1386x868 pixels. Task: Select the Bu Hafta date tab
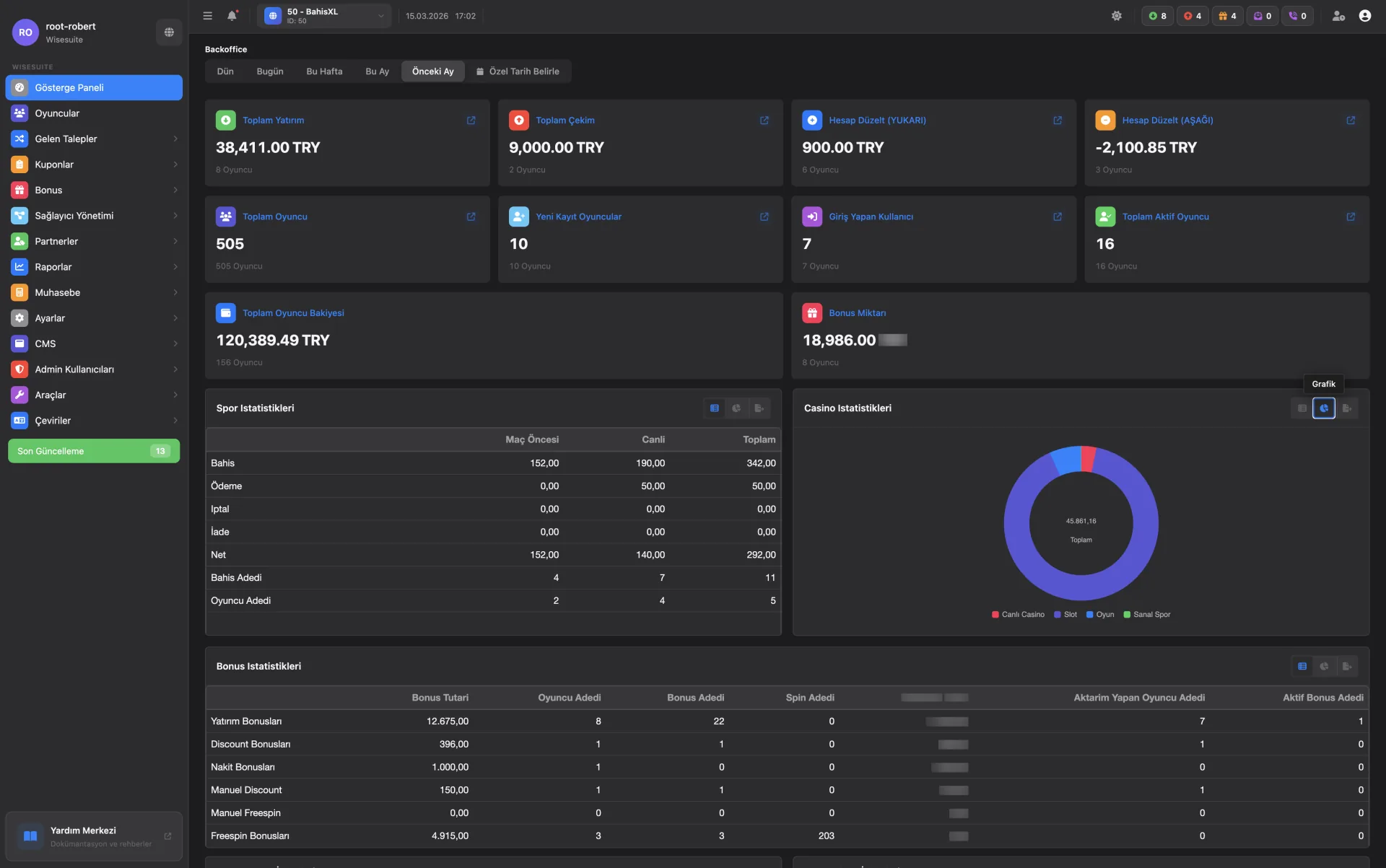323,71
